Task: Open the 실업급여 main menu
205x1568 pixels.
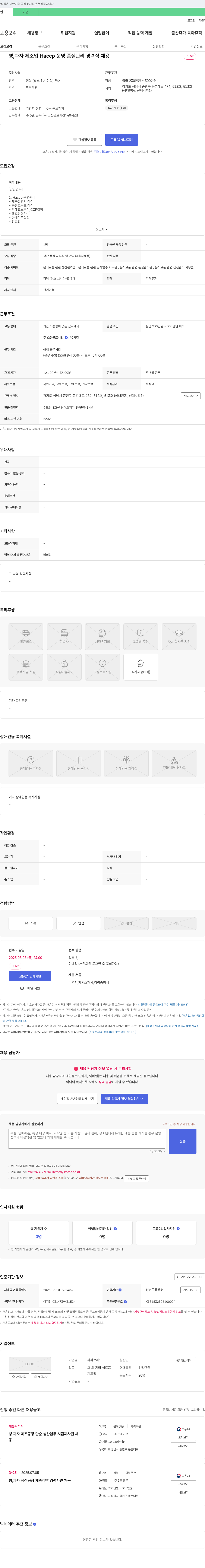Action: pos(102,33)
